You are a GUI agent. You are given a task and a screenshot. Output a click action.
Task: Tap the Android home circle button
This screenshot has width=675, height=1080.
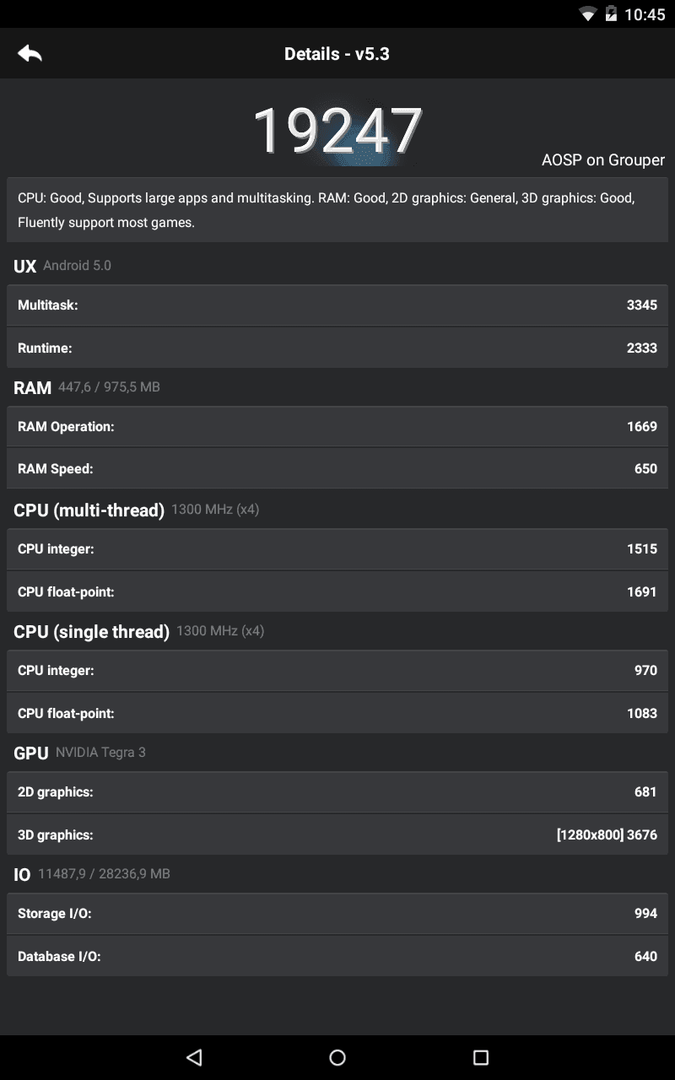(x=338, y=1057)
